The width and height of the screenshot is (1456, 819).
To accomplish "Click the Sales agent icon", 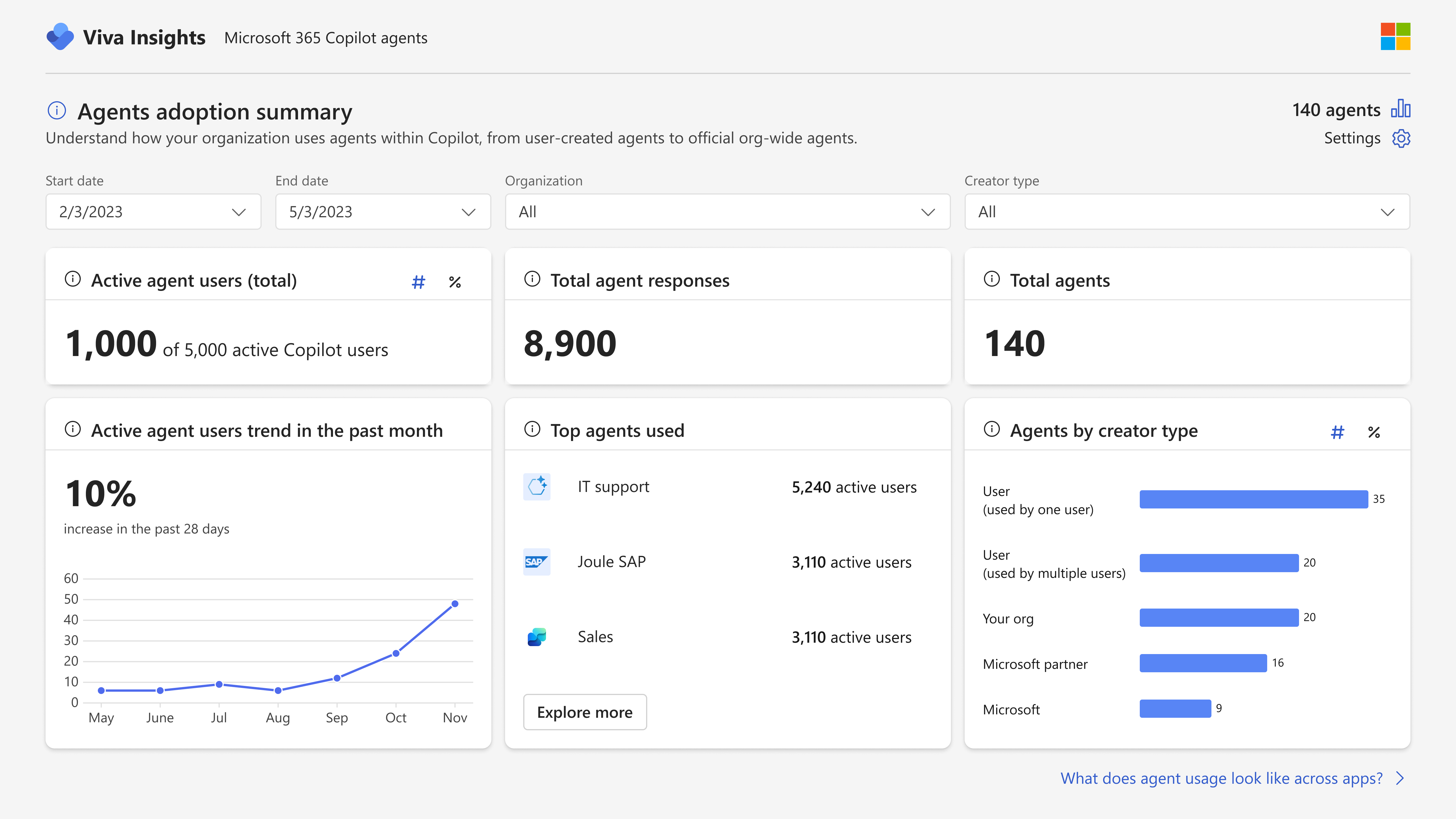I will (x=537, y=637).
